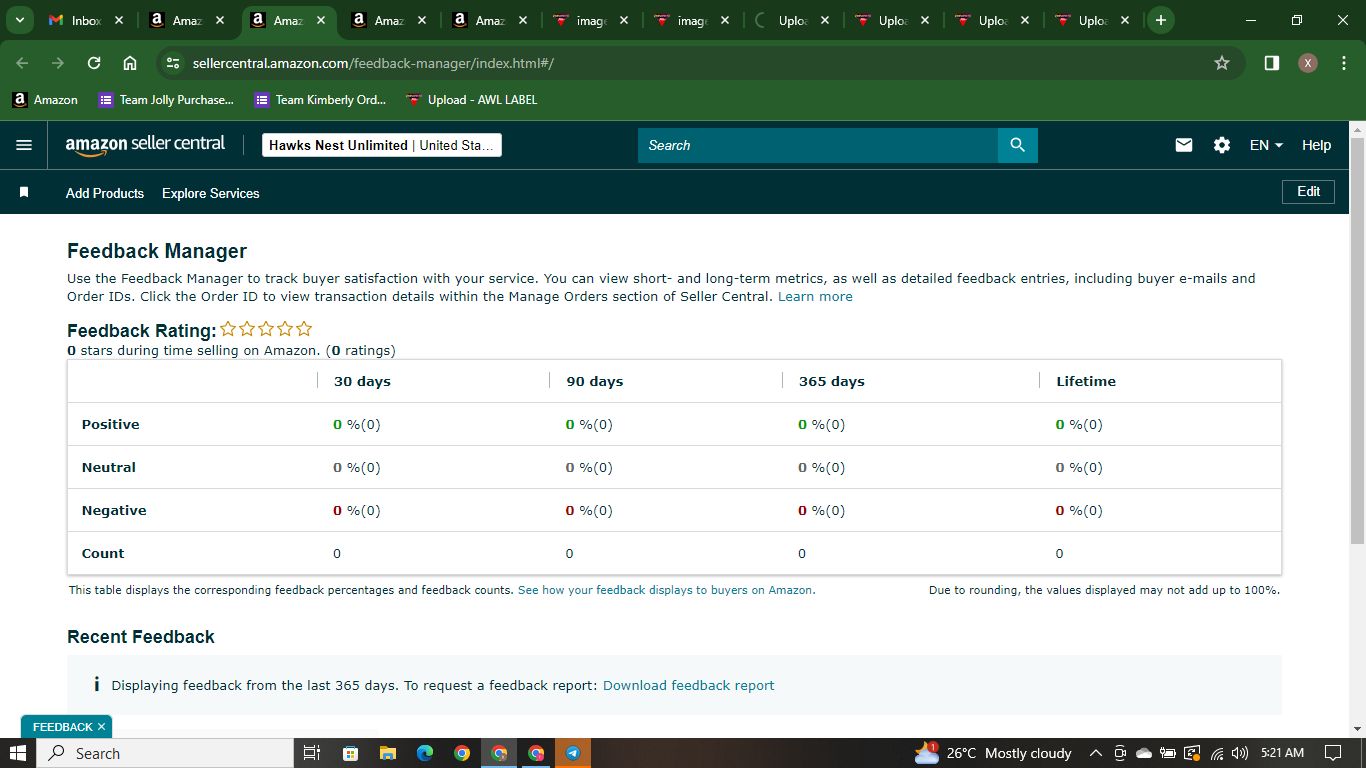
Task: Open Chrome side panel icon
Action: 1272,63
